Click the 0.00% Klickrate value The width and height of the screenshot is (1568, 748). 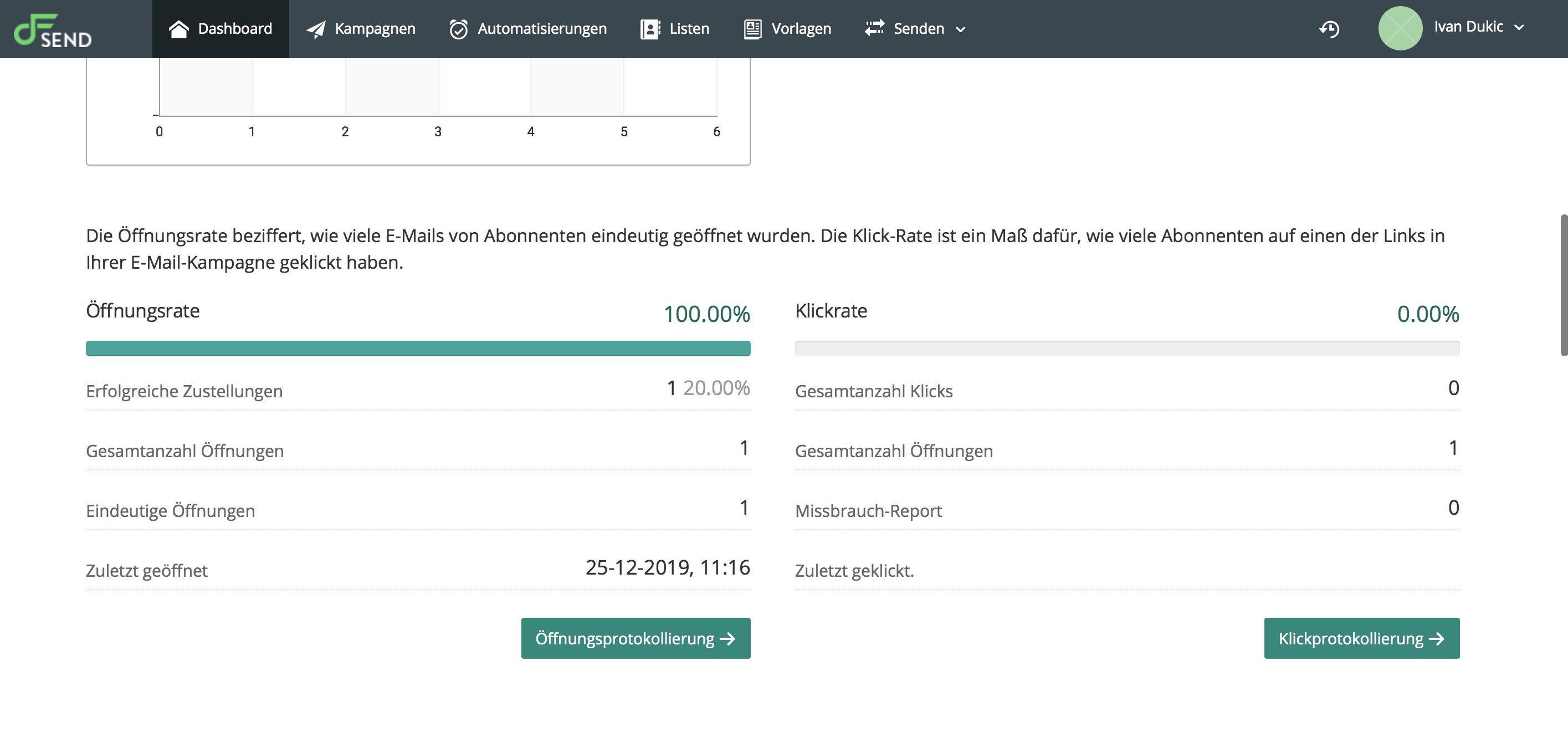click(1428, 314)
